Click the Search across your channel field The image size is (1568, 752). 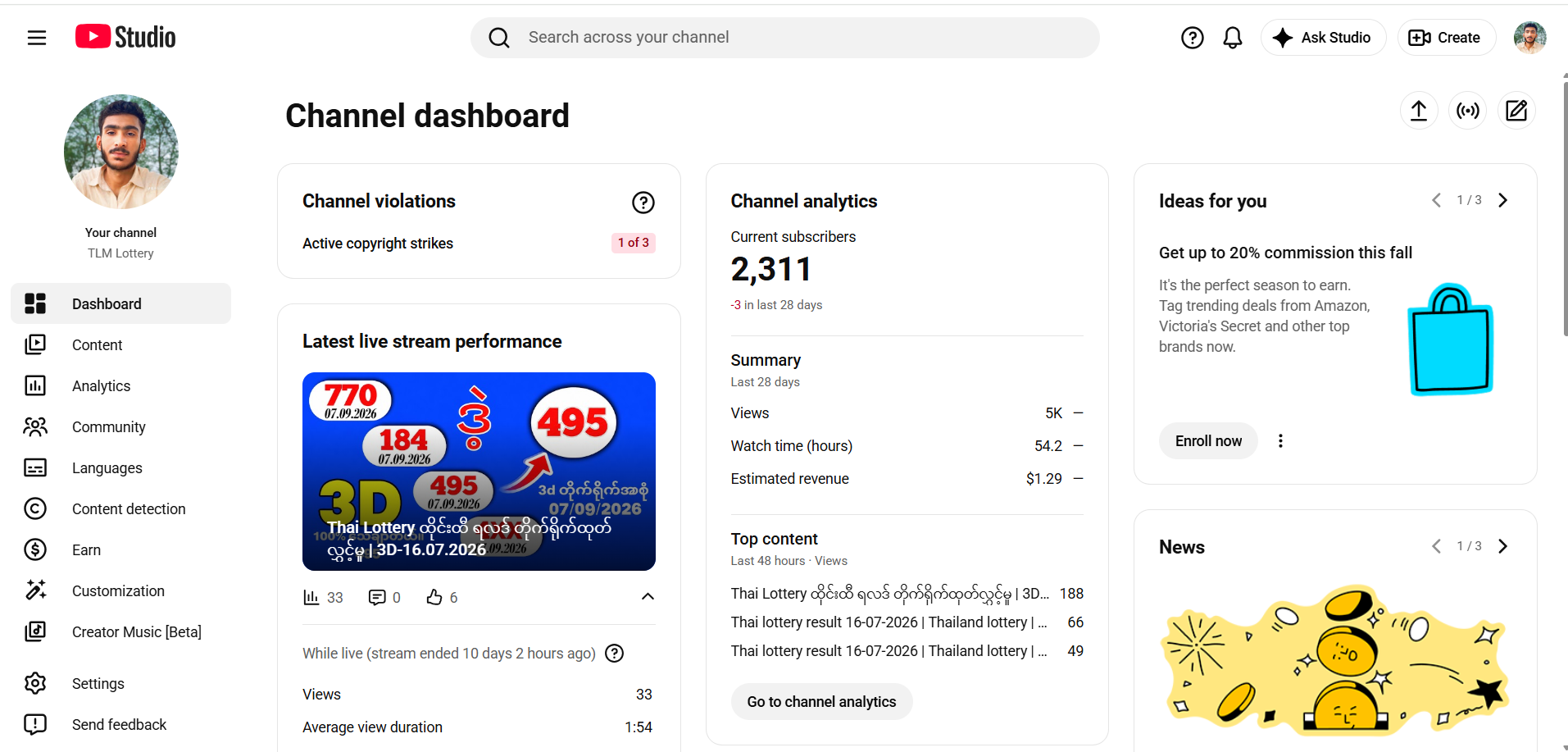pyautogui.click(x=784, y=38)
